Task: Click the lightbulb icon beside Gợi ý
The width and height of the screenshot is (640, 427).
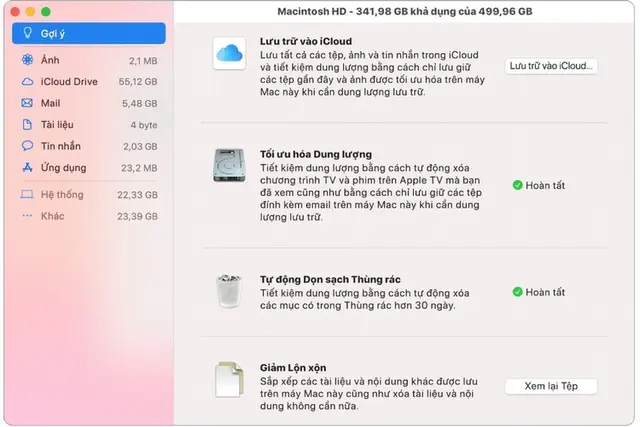Action: [x=27, y=33]
